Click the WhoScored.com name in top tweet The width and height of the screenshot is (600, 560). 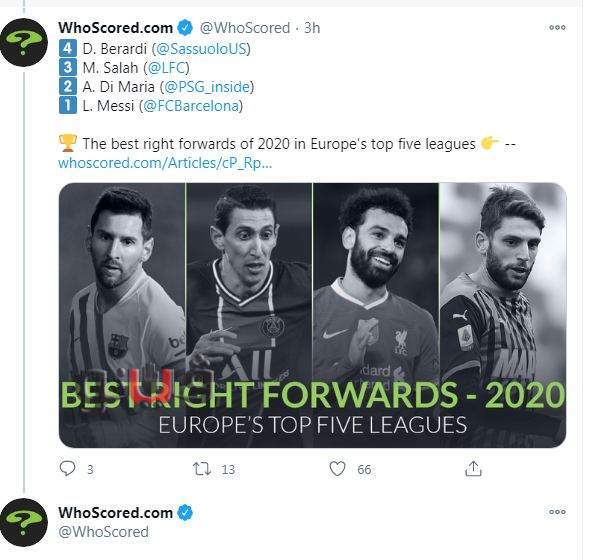point(116,28)
